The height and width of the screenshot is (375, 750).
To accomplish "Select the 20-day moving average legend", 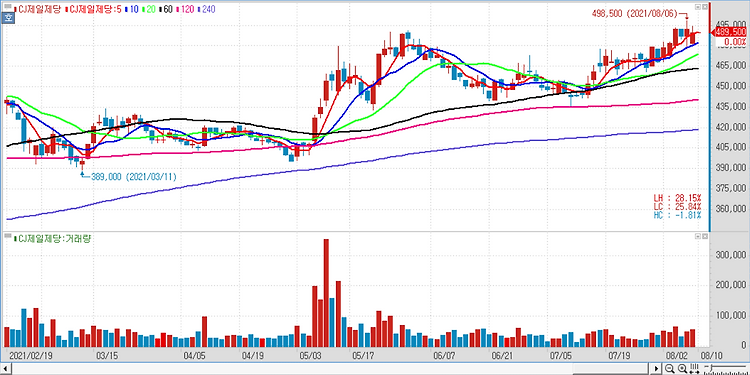I will coord(149,9).
